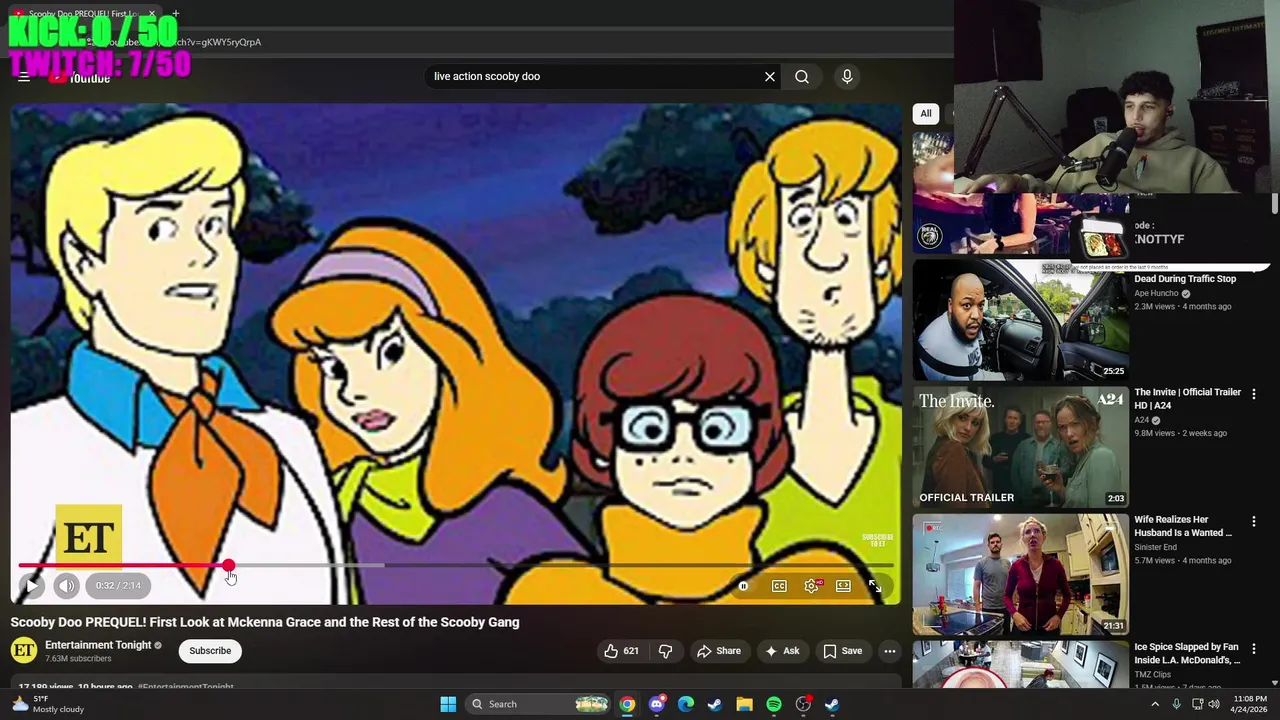Open the network tray icon
This screenshot has height=720, width=1280.
click(1197, 704)
